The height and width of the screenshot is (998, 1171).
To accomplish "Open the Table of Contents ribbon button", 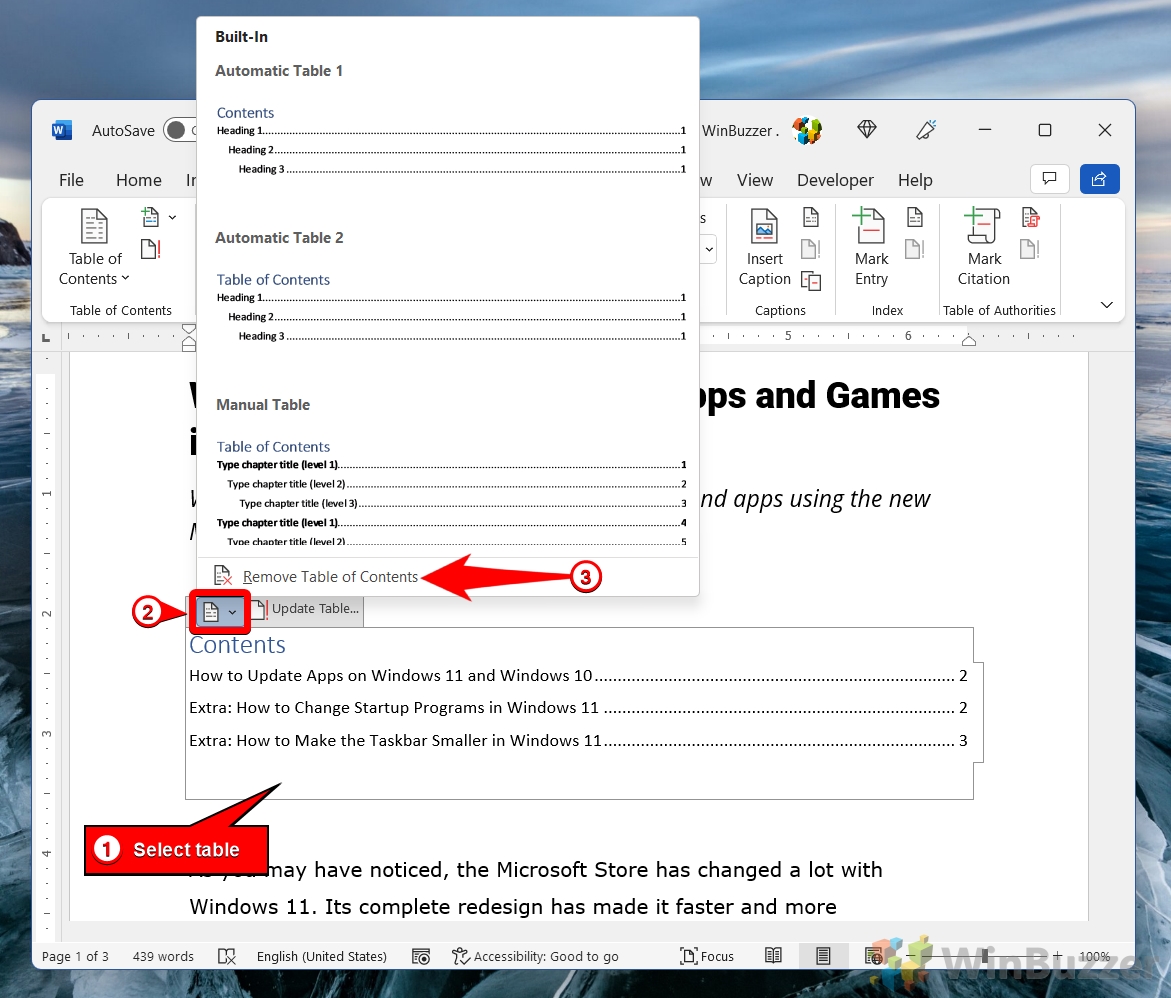I will click(x=95, y=247).
